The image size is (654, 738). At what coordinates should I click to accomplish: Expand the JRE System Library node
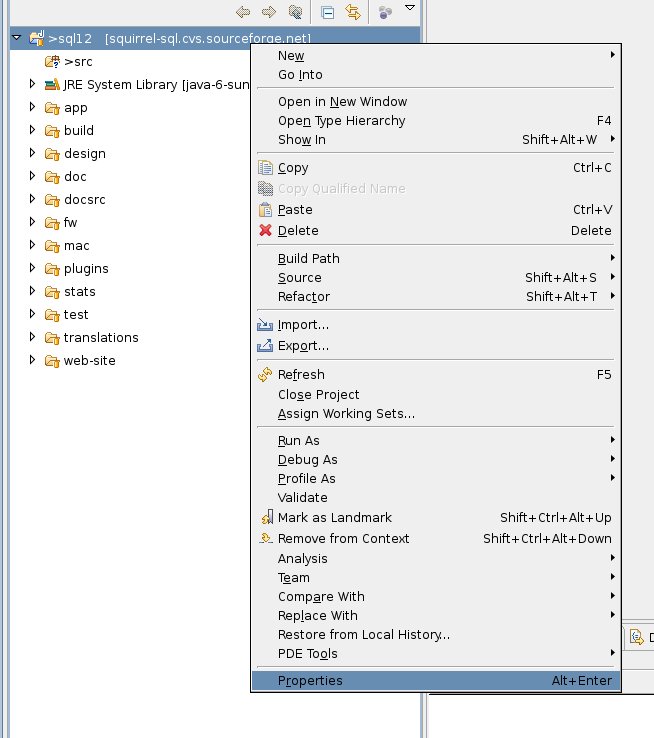tap(32, 84)
